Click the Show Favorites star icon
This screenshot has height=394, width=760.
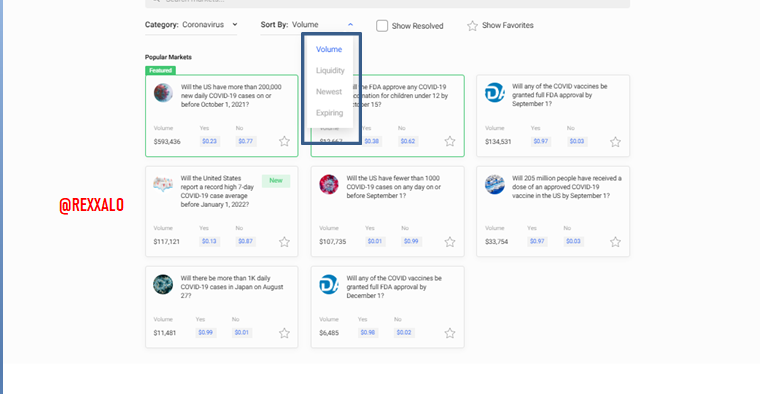[x=472, y=26]
